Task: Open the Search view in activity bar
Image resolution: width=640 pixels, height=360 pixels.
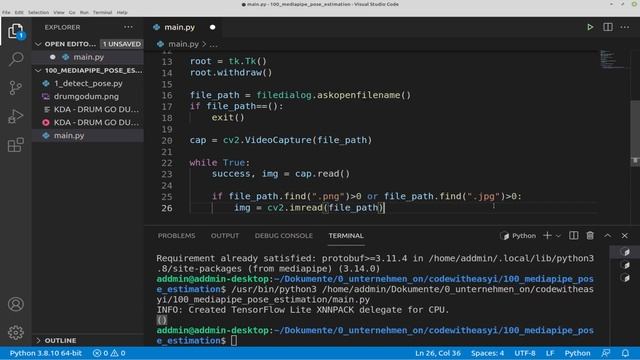Action: (x=16, y=59)
